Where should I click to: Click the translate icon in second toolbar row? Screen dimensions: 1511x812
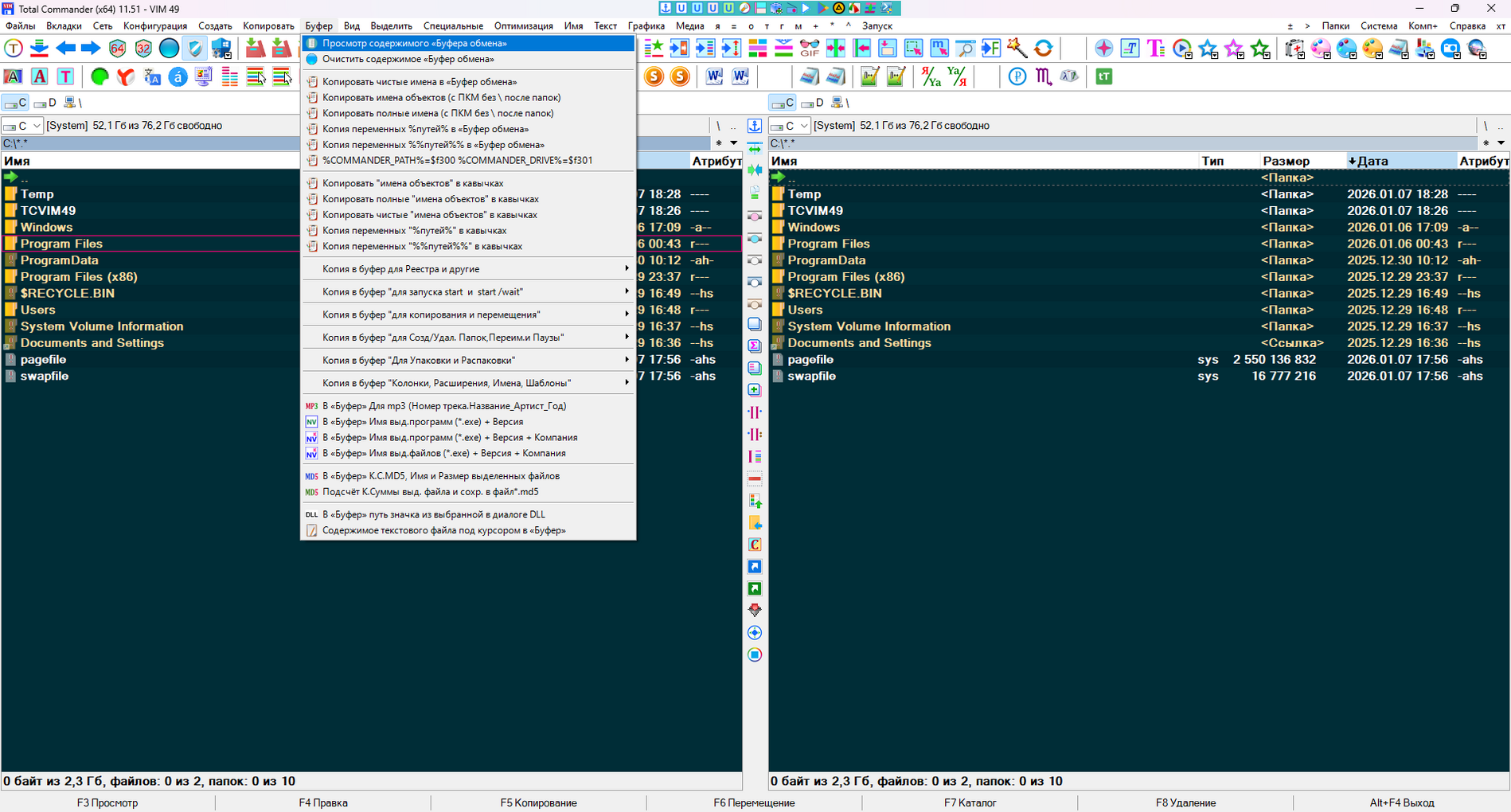tap(152, 77)
